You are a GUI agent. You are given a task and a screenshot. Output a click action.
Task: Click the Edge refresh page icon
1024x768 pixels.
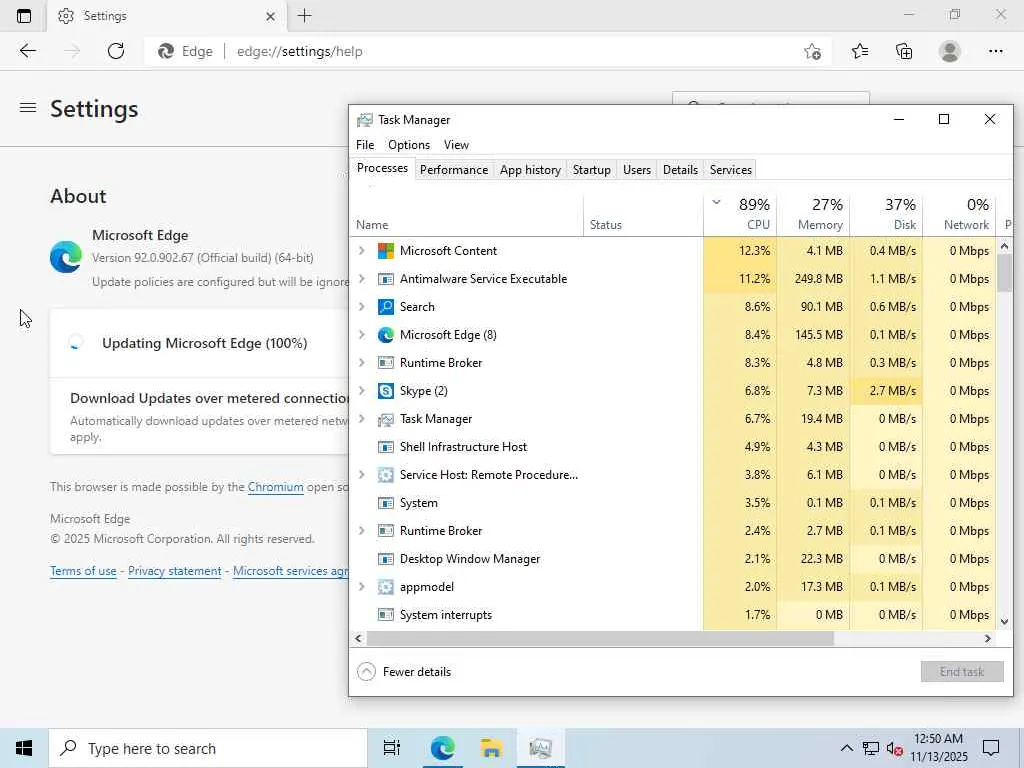tap(116, 51)
